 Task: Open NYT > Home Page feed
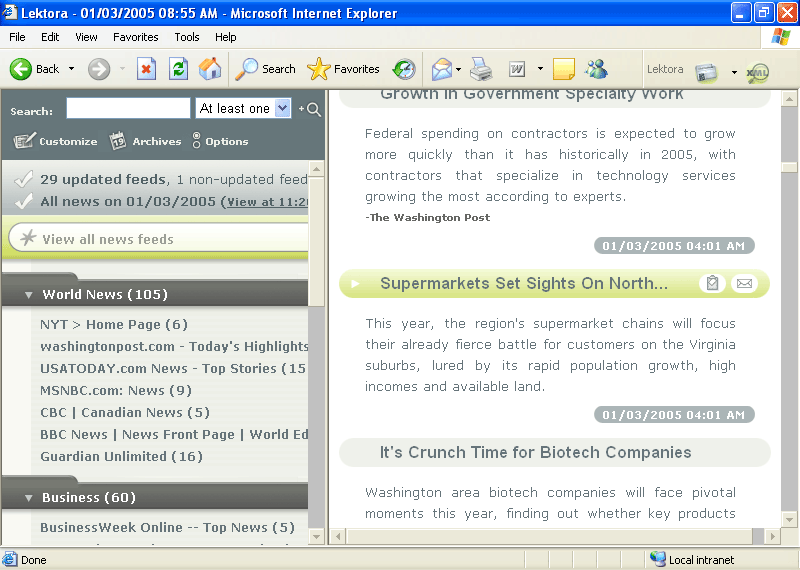114,325
